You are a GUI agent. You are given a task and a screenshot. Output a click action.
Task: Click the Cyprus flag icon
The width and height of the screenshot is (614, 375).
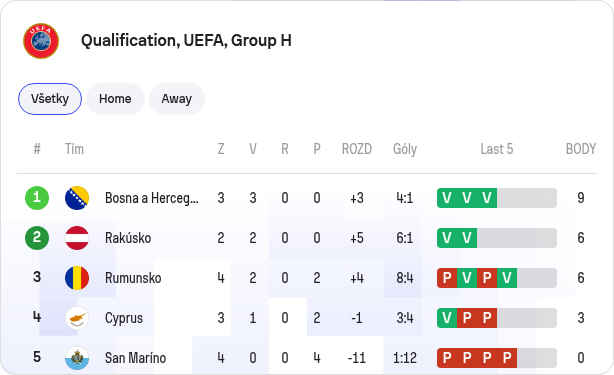pos(77,318)
